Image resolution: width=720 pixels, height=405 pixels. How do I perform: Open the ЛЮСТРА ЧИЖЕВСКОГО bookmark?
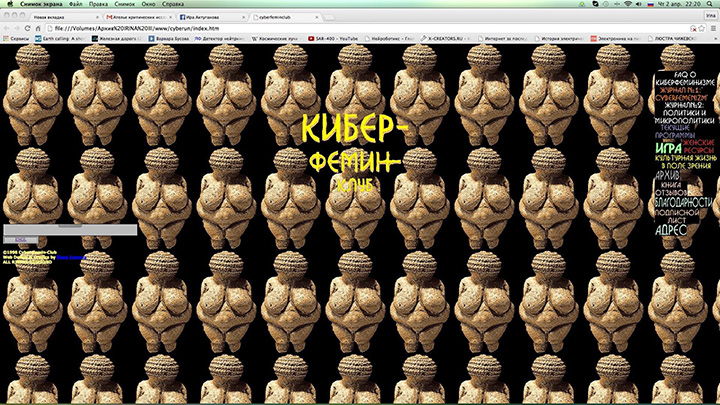tap(672, 39)
